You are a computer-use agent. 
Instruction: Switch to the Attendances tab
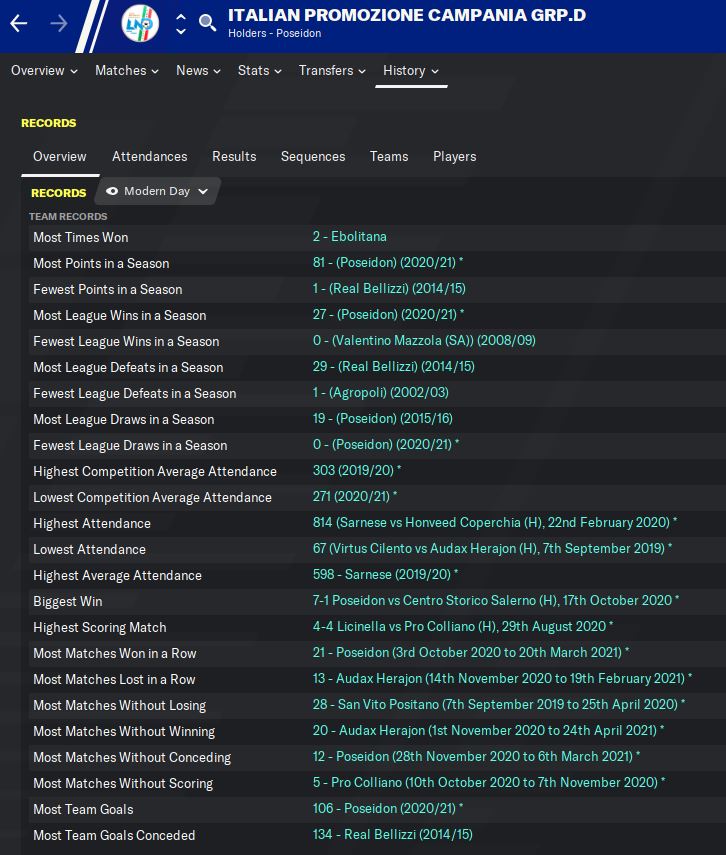coord(149,156)
